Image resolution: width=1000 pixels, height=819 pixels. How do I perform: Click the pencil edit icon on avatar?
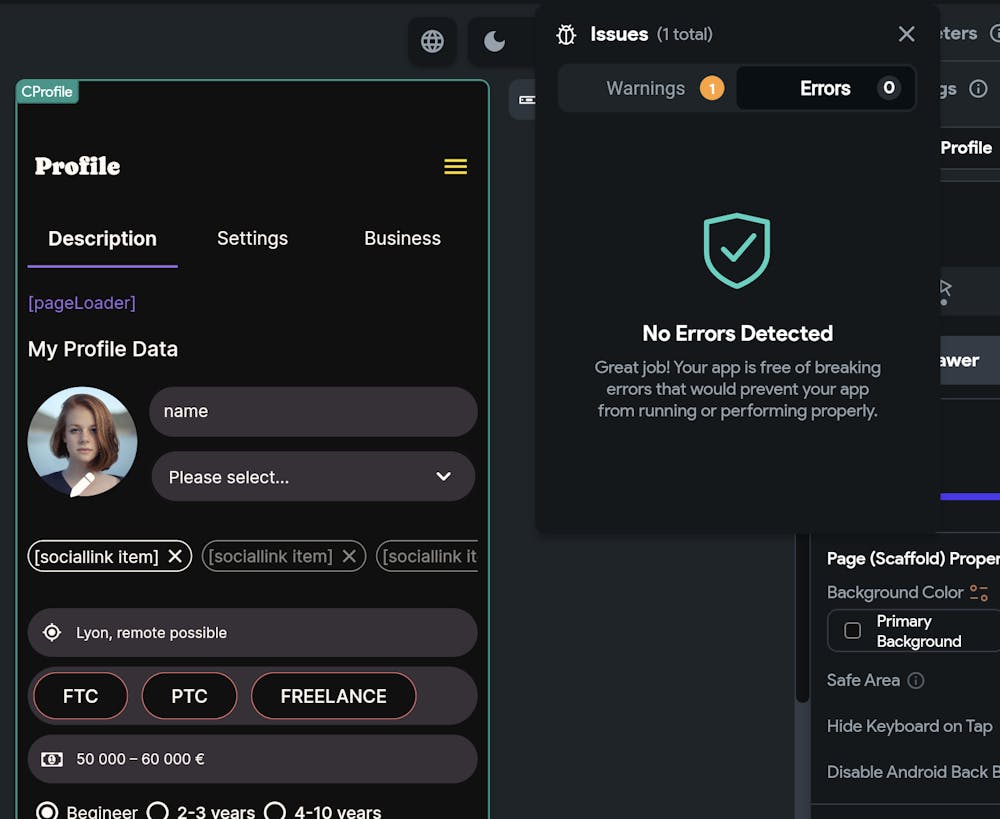click(x=82, y=484)
